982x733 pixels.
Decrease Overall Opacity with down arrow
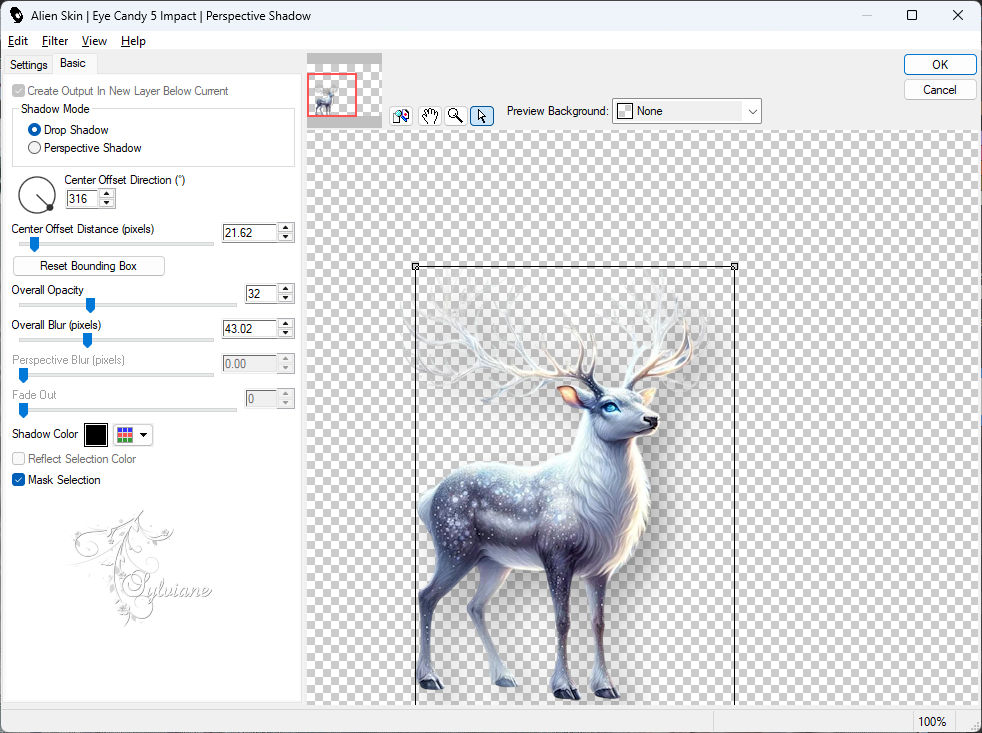coord(286,298)
